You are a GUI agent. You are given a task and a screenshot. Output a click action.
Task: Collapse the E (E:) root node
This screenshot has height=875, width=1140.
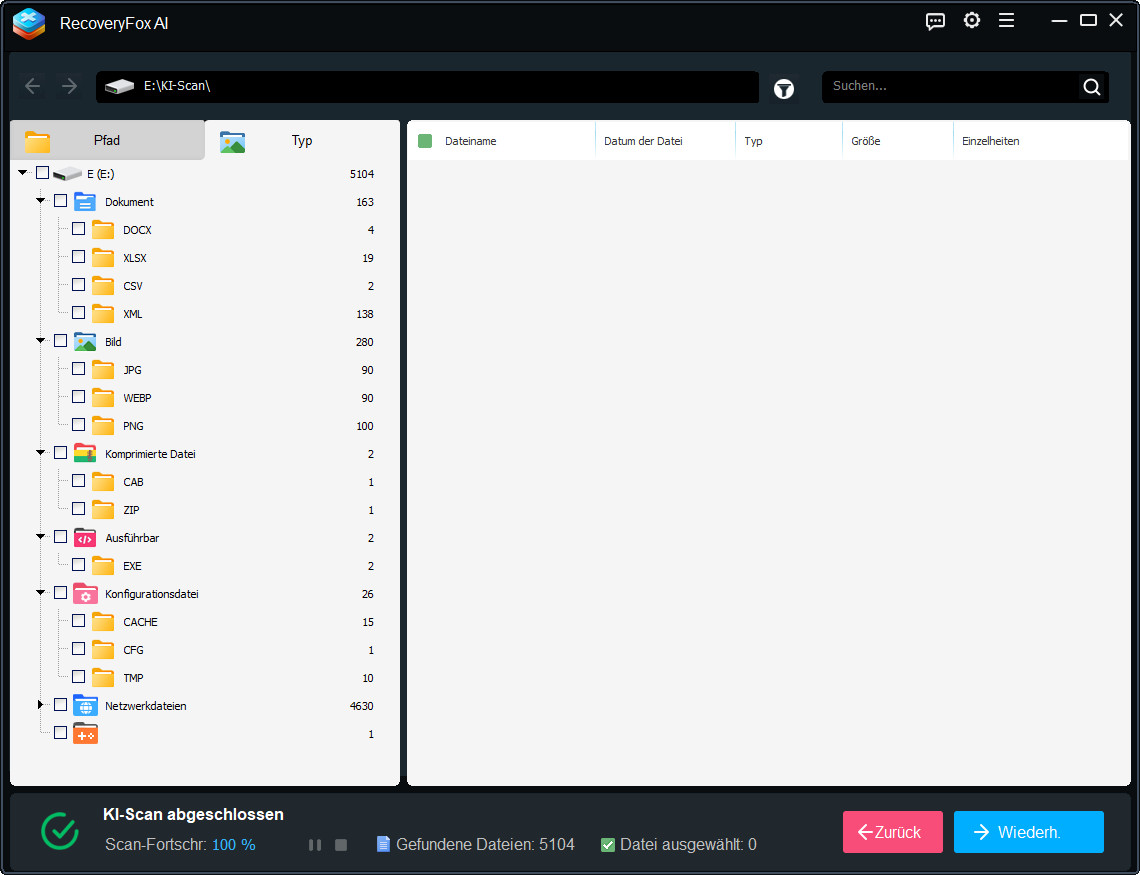23,173
